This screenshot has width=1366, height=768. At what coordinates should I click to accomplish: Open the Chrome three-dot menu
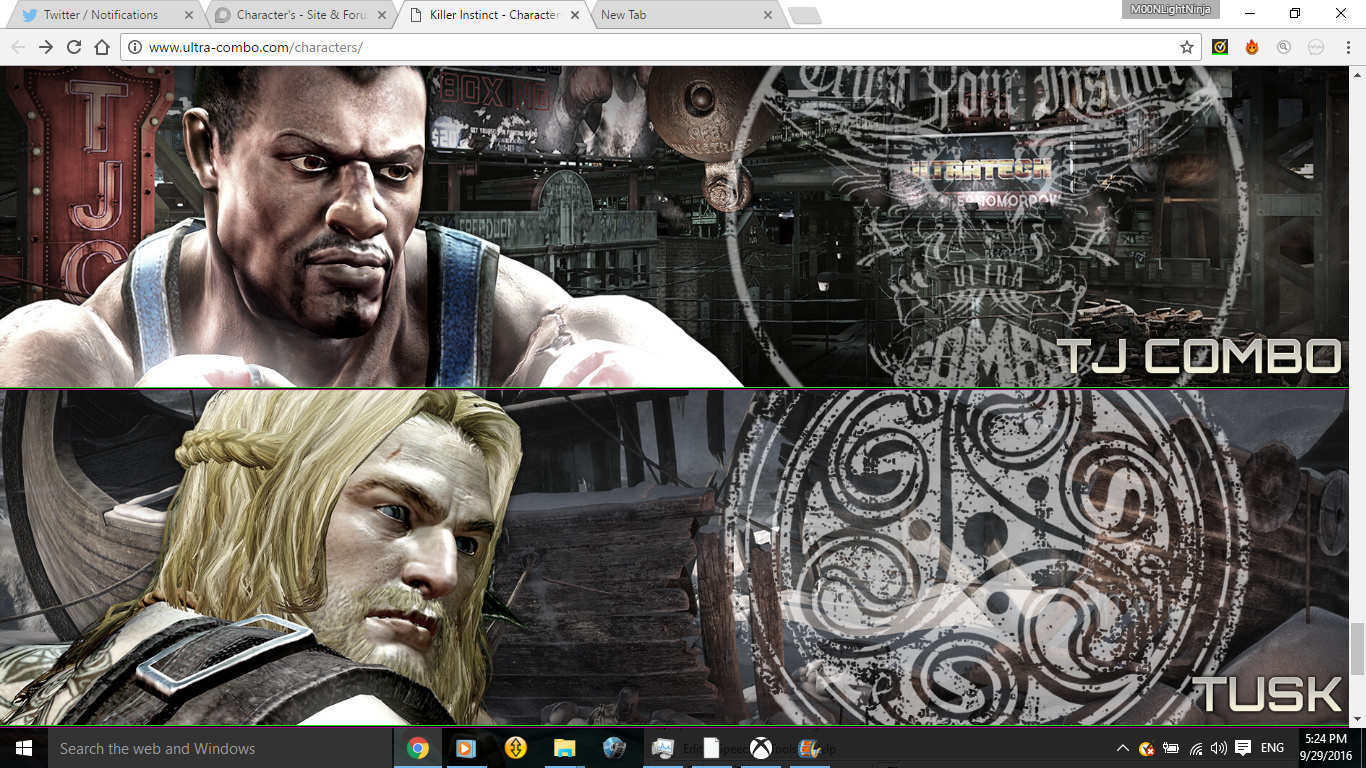[1346, 47]
